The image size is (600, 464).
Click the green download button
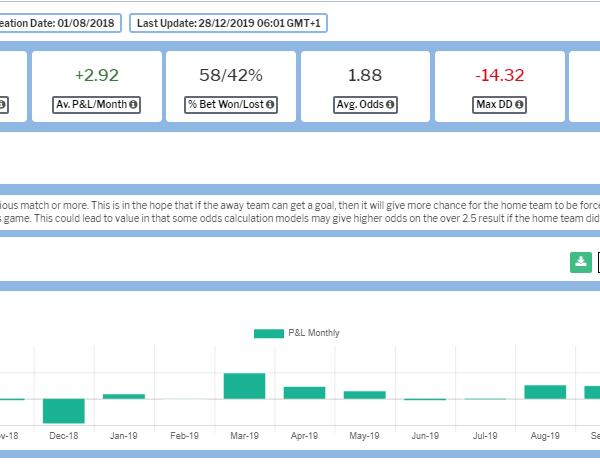(x=581, y=262)
